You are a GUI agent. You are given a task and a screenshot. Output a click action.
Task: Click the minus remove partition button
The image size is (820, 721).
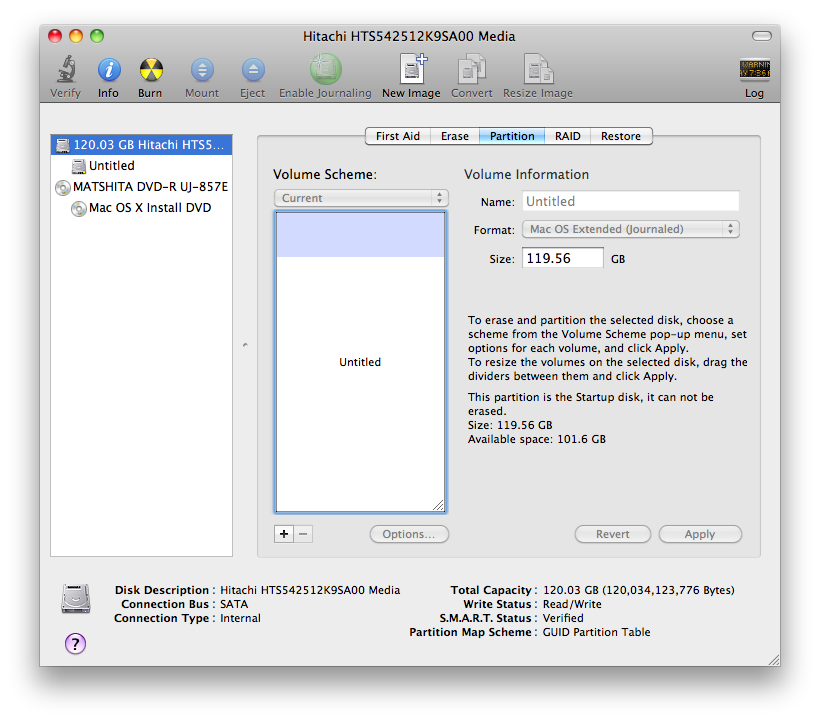[303, 534]
